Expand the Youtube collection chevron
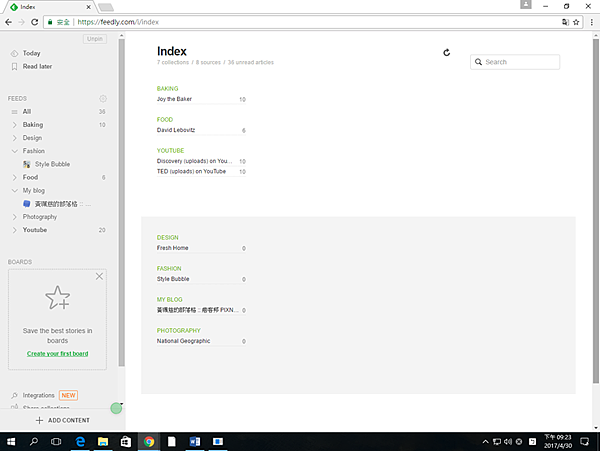Viewport: 600px width, 451px height. (x=15, y=230)
